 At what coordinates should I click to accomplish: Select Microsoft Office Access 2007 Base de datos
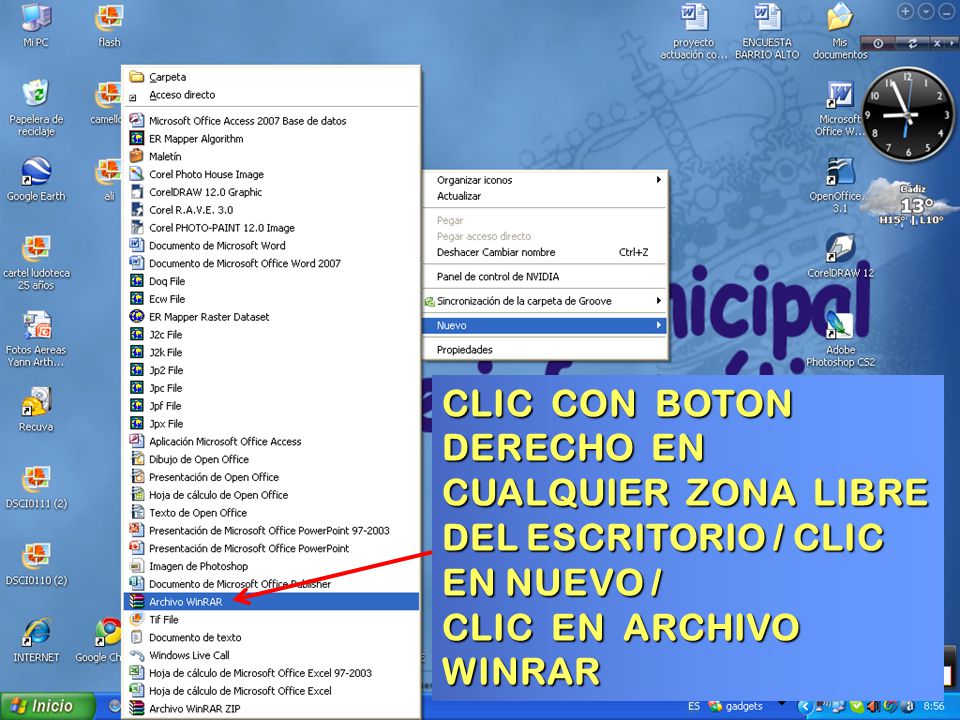coord(271,121)
